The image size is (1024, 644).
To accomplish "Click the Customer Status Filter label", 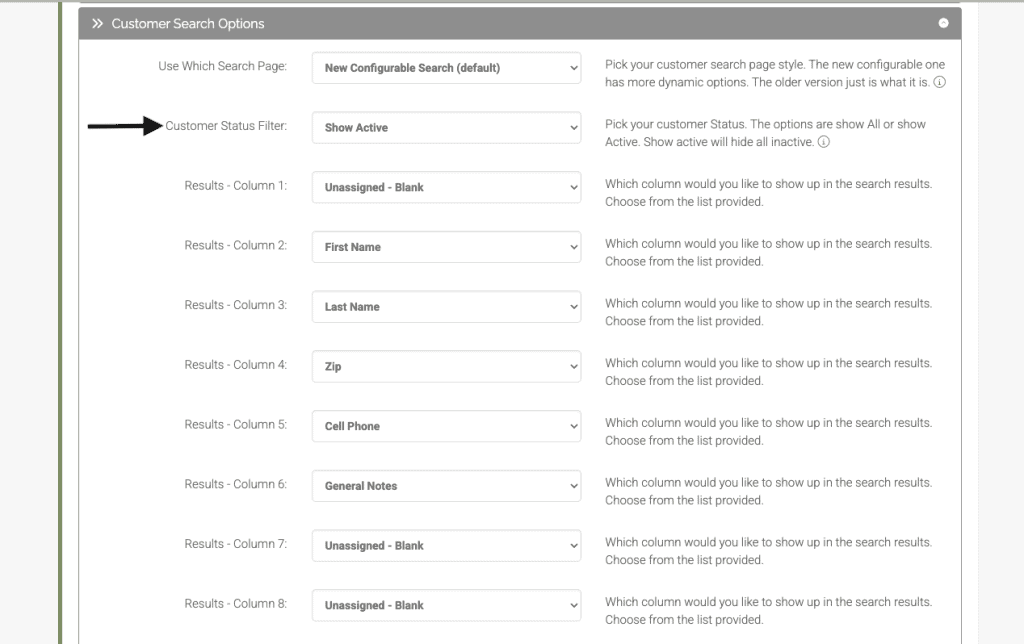I will coord(226,126).
